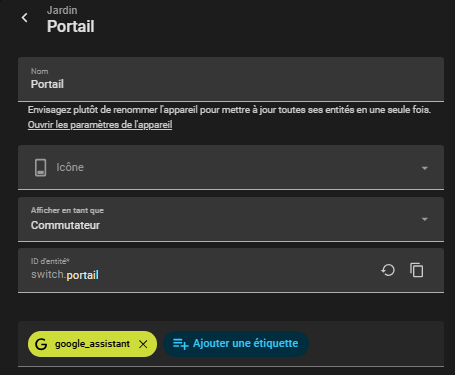
Task: Click the Ajouter une étiquette button
Action: (236, 344)
